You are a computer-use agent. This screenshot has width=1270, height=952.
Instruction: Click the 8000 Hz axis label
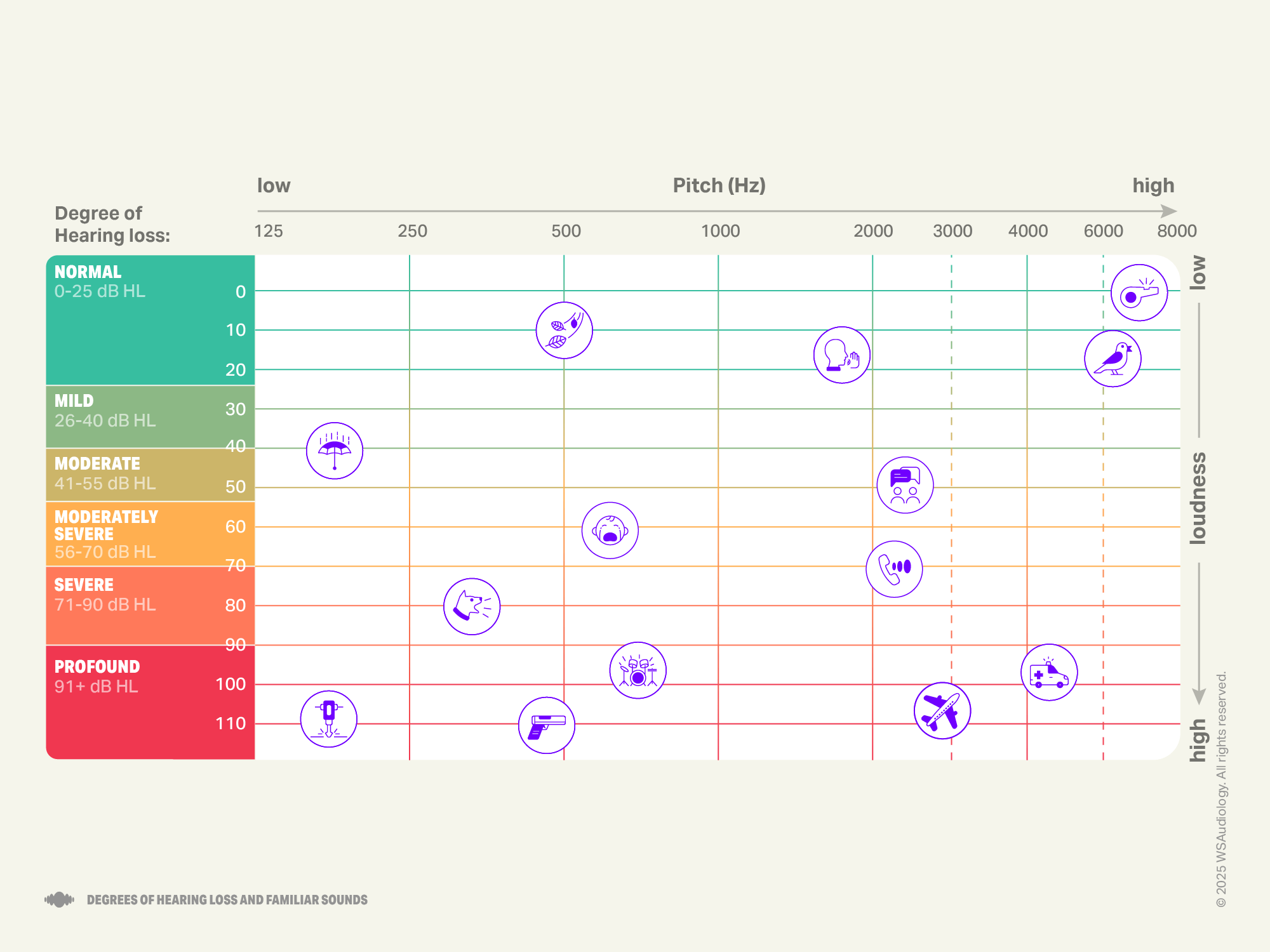click(1177, 231)
